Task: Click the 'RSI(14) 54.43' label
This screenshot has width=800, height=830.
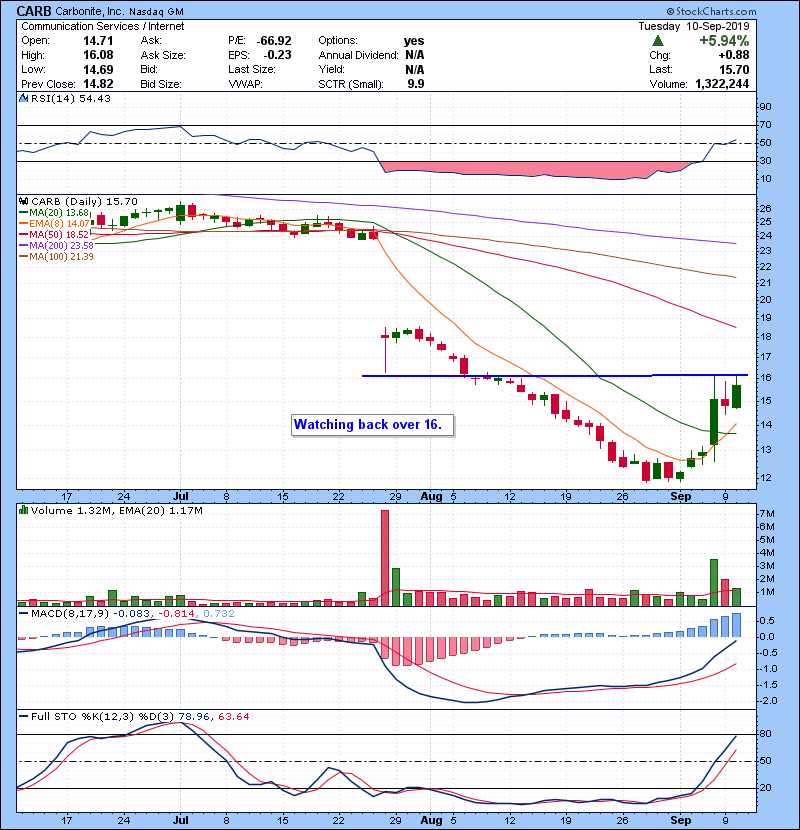Action: click(71, 98)
